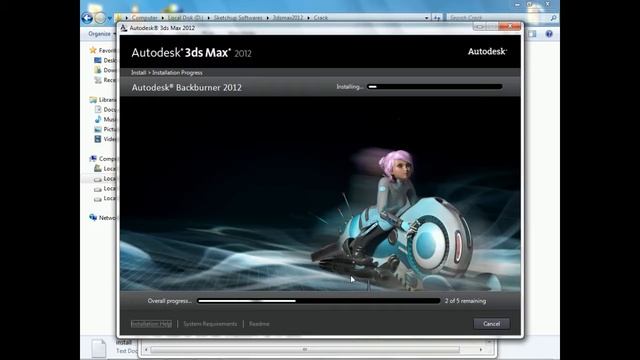Open third Local Disk in sidebar
This screenshot has height=360, width=640.
105,189
